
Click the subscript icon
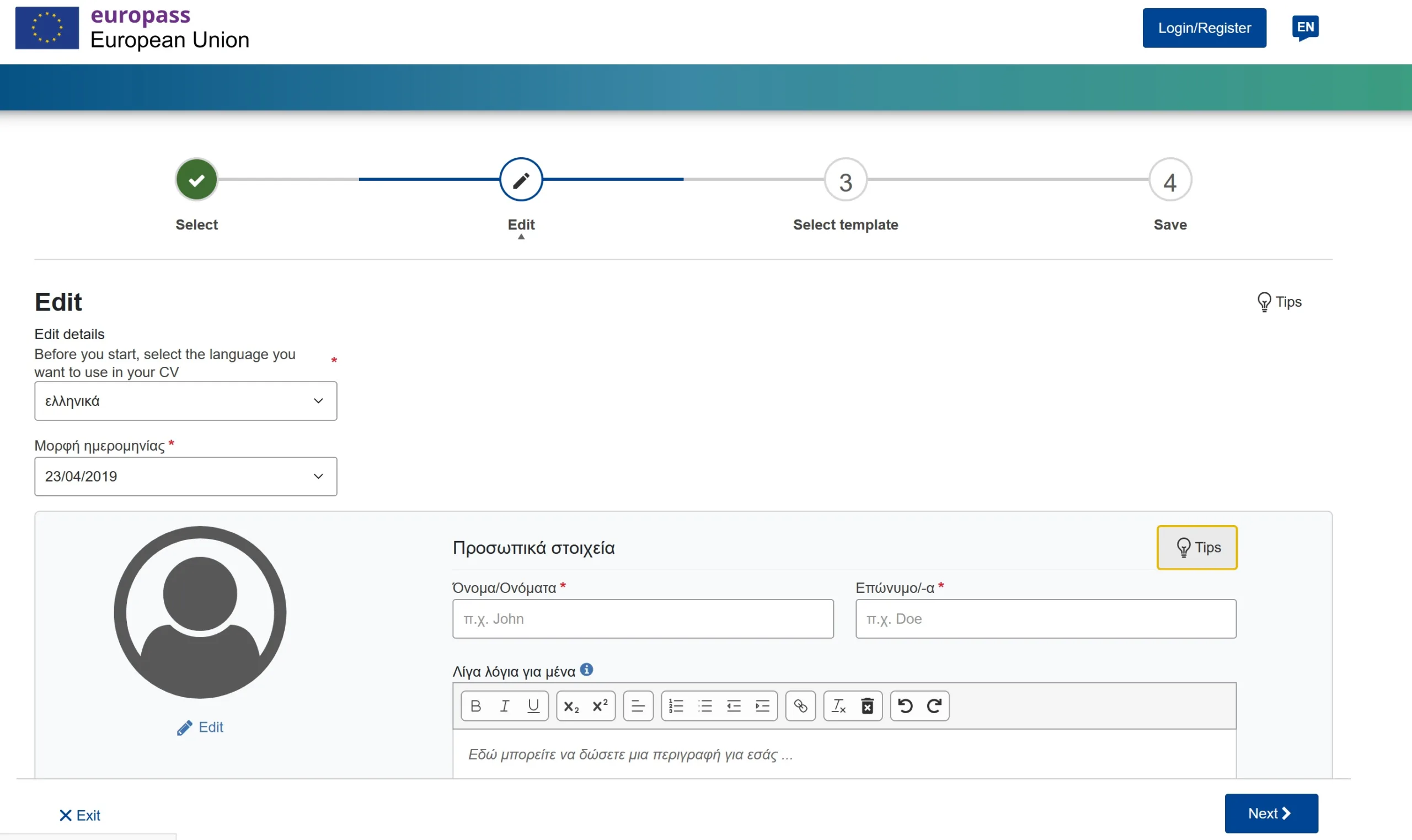pos(571,706)
